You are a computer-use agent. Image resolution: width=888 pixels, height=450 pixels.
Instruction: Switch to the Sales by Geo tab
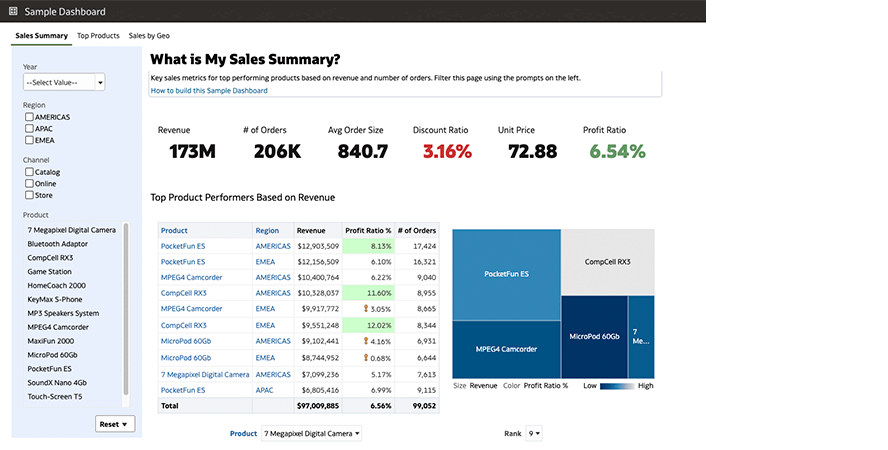point(149,36)
